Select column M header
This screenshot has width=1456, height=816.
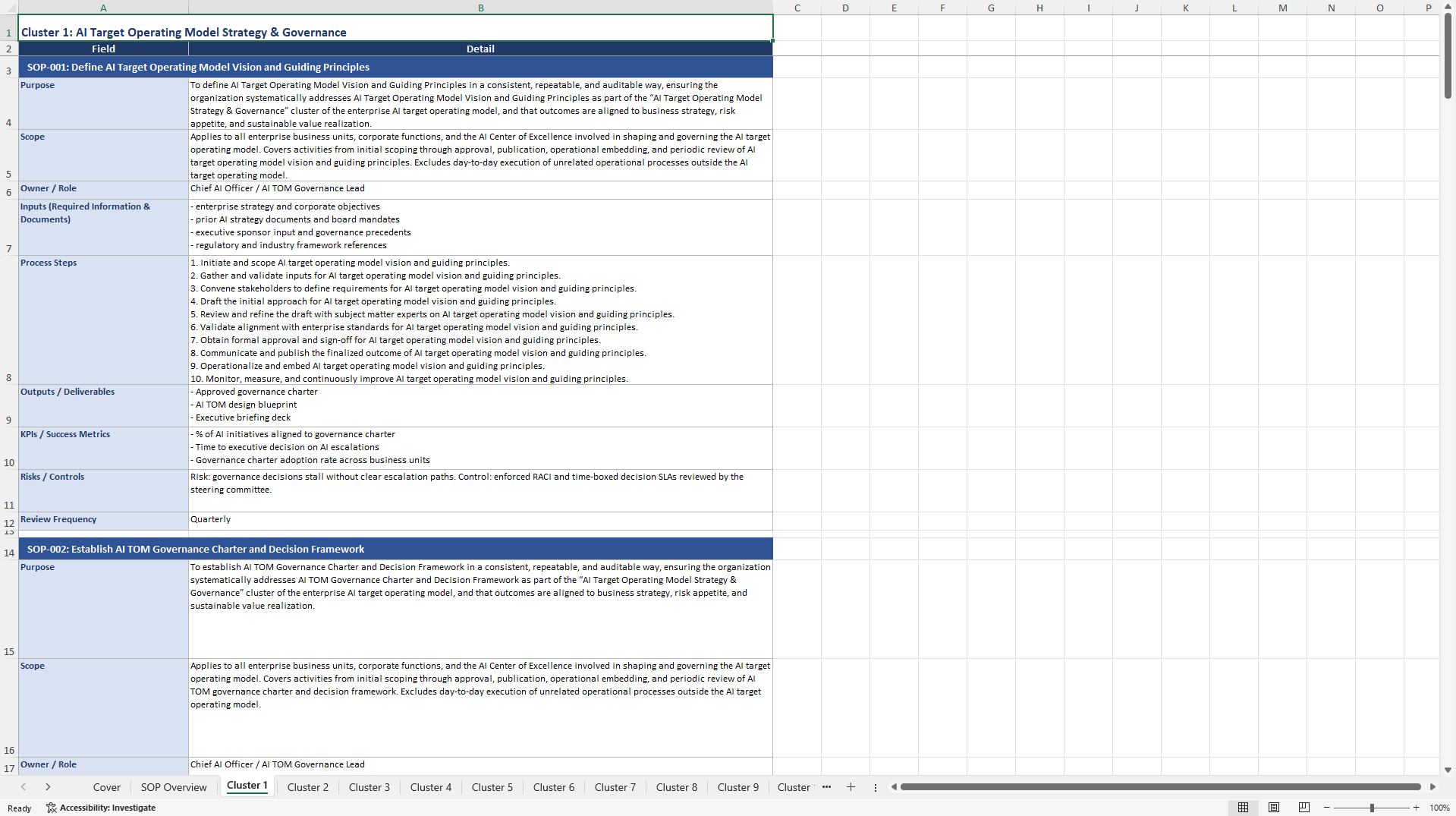click(1282, 8)
